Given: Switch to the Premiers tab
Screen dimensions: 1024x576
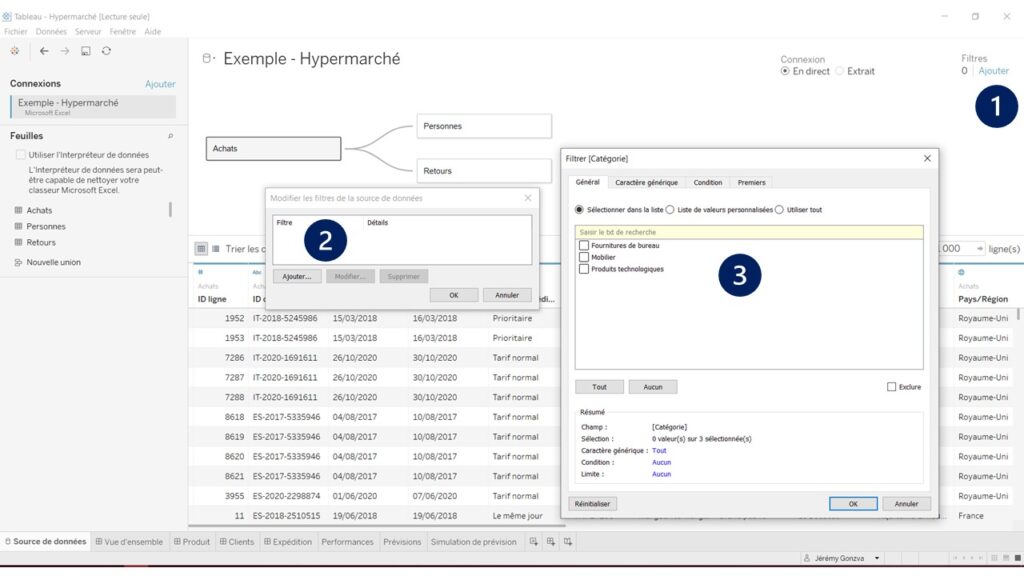Looking at the screenshot, I should coord(752,183).
